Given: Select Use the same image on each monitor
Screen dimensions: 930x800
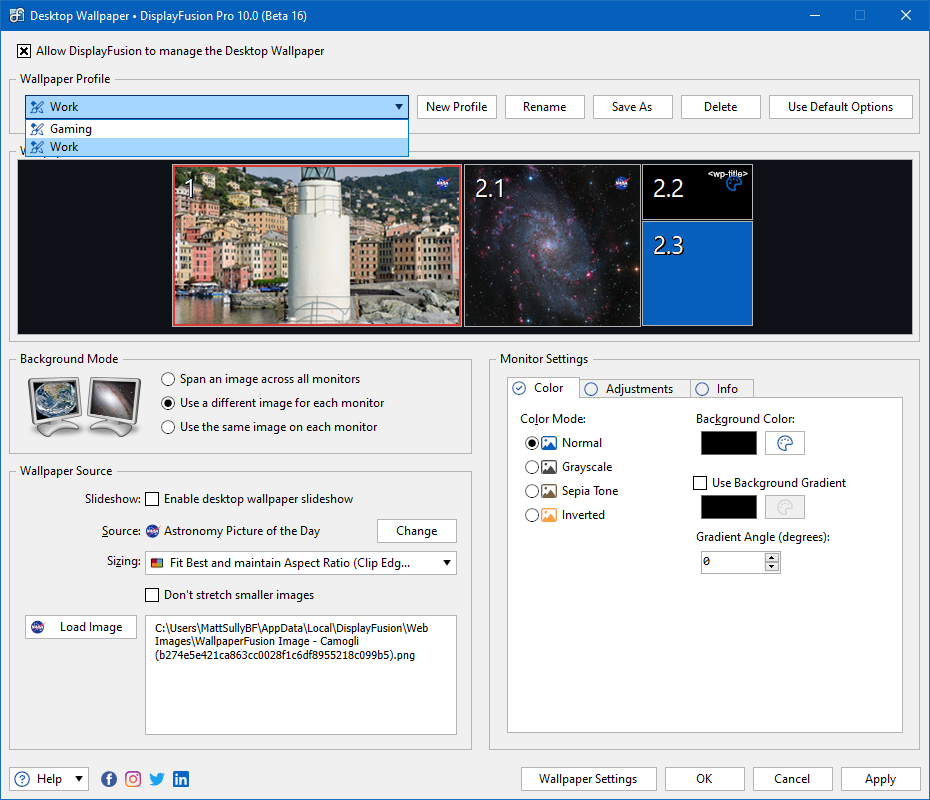Looking at the screenshot, I should 168,427.
